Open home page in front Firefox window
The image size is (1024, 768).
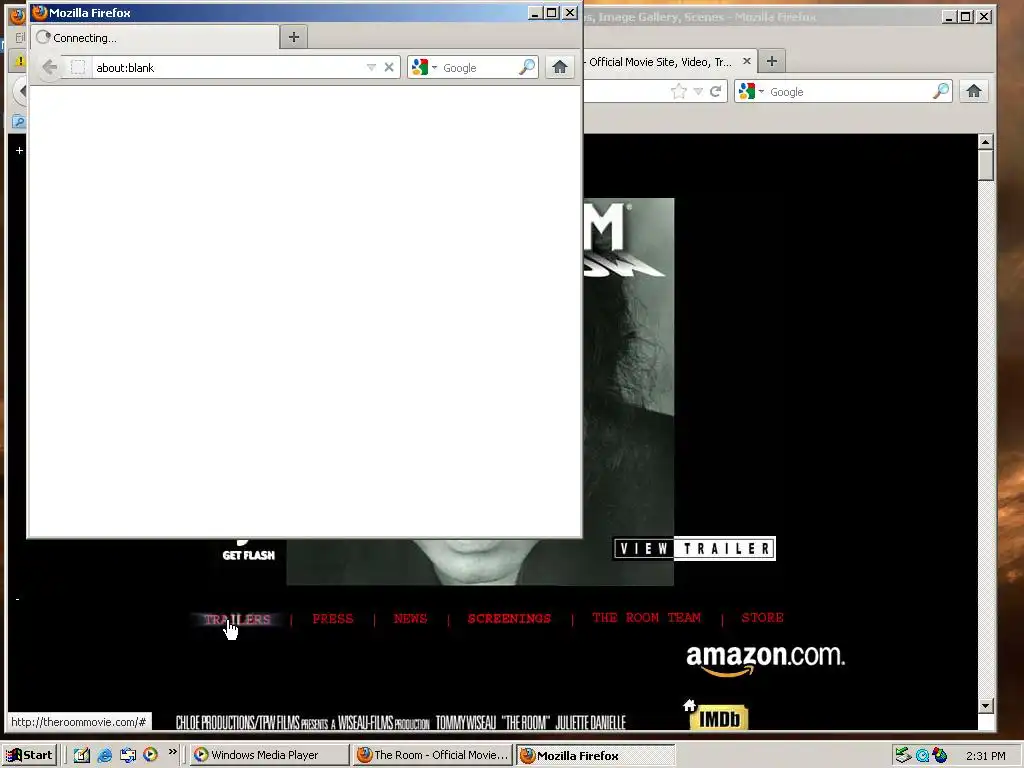[x=560, y=67]
